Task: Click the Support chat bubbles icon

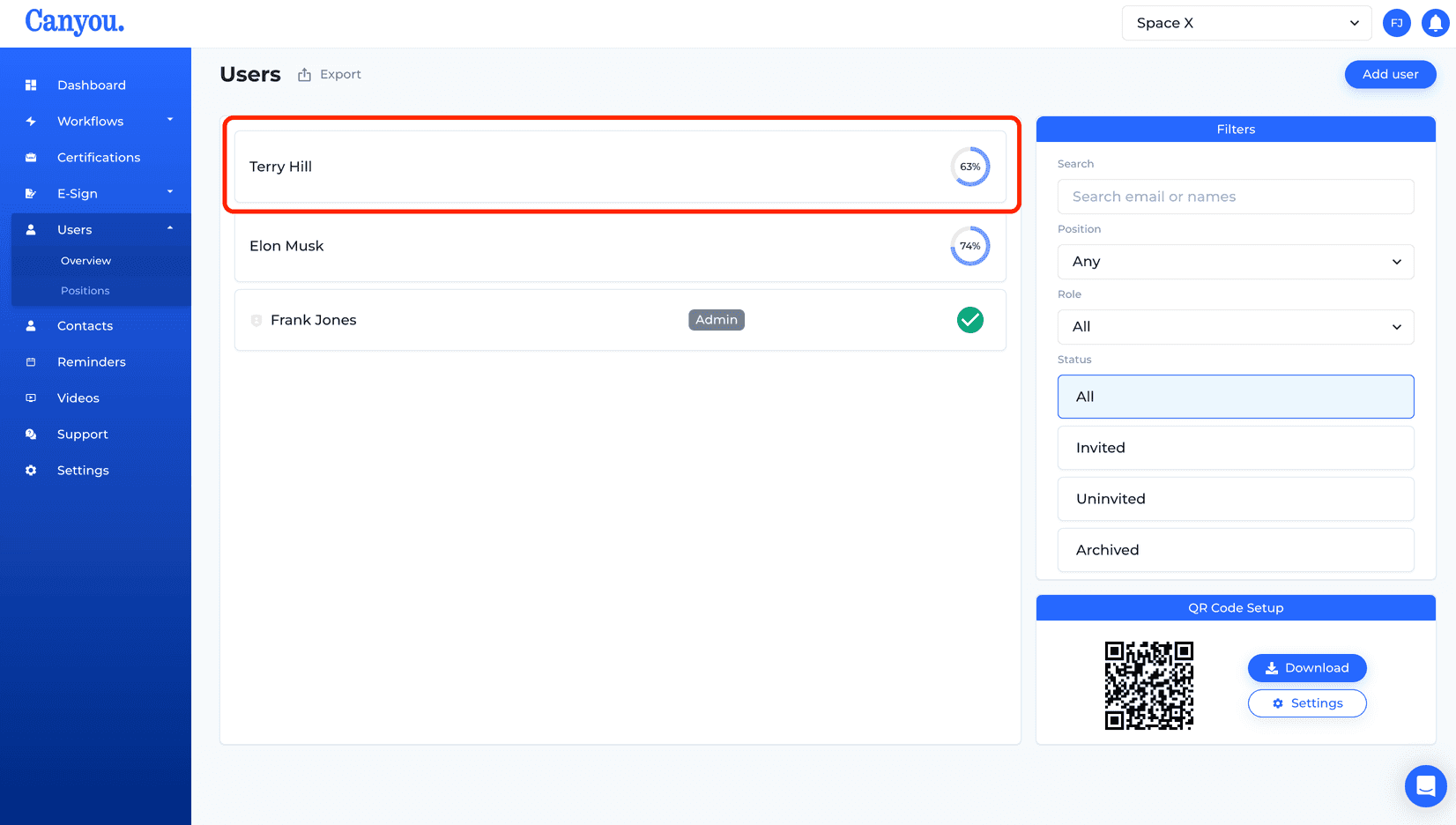Action: click(x=31, y=435)
